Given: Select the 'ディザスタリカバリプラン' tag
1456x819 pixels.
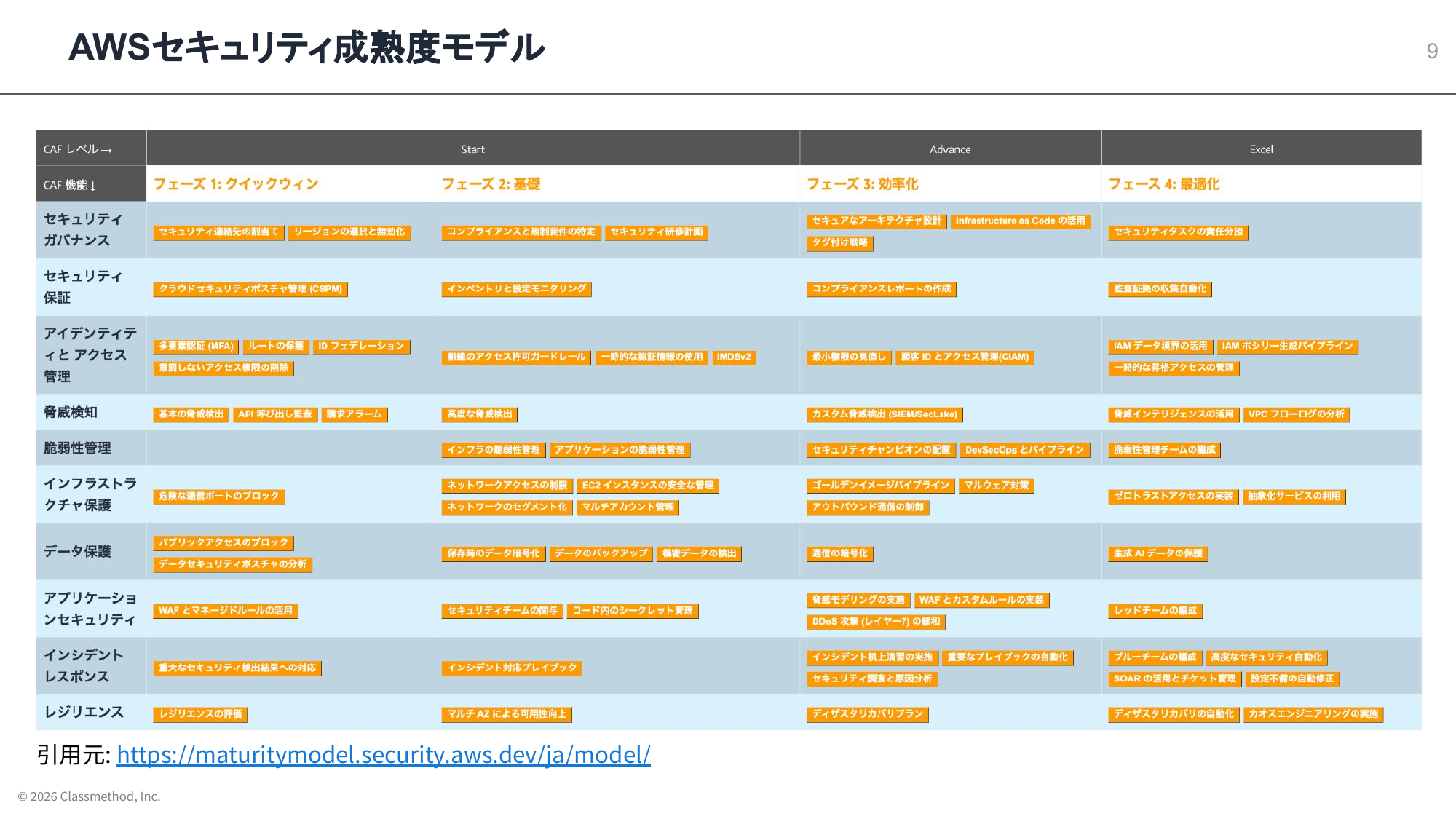Looking at the screenshot, I should 867,714.
